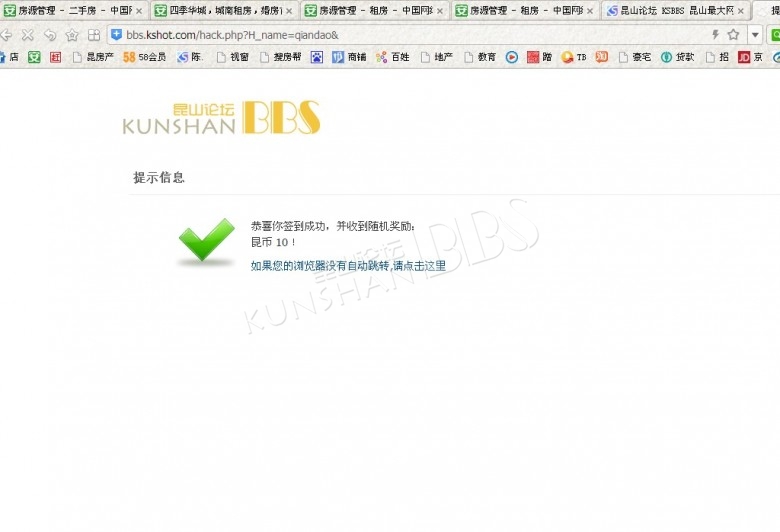The width and height of the screenshot is (780, 532).
Task: Click the star icon beside the restore arrow
Action: [72, 35]
